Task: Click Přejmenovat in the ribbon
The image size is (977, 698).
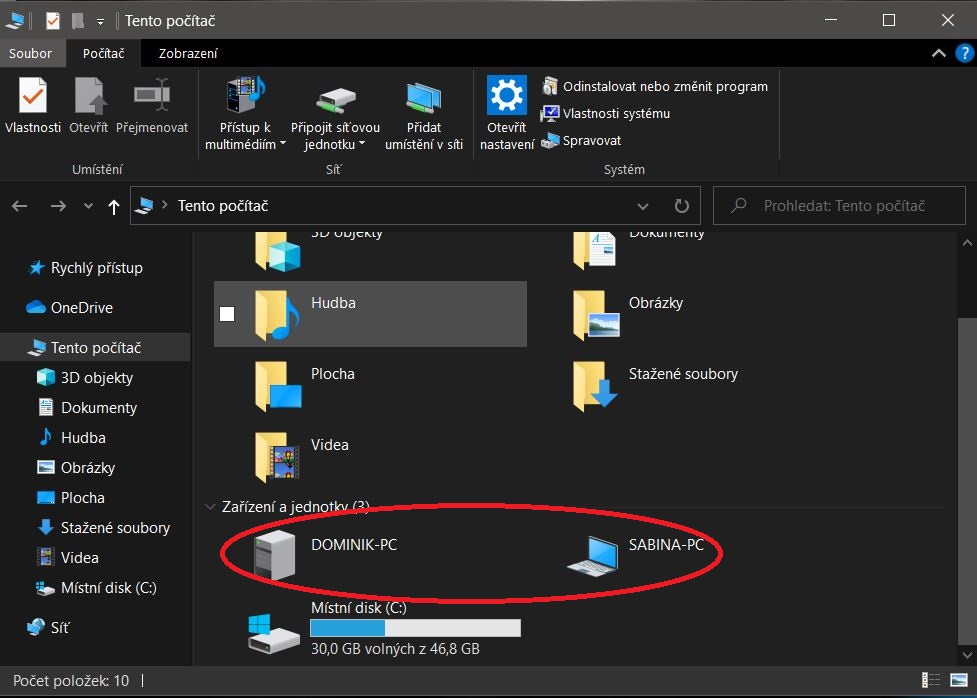Action: (152, 105)
